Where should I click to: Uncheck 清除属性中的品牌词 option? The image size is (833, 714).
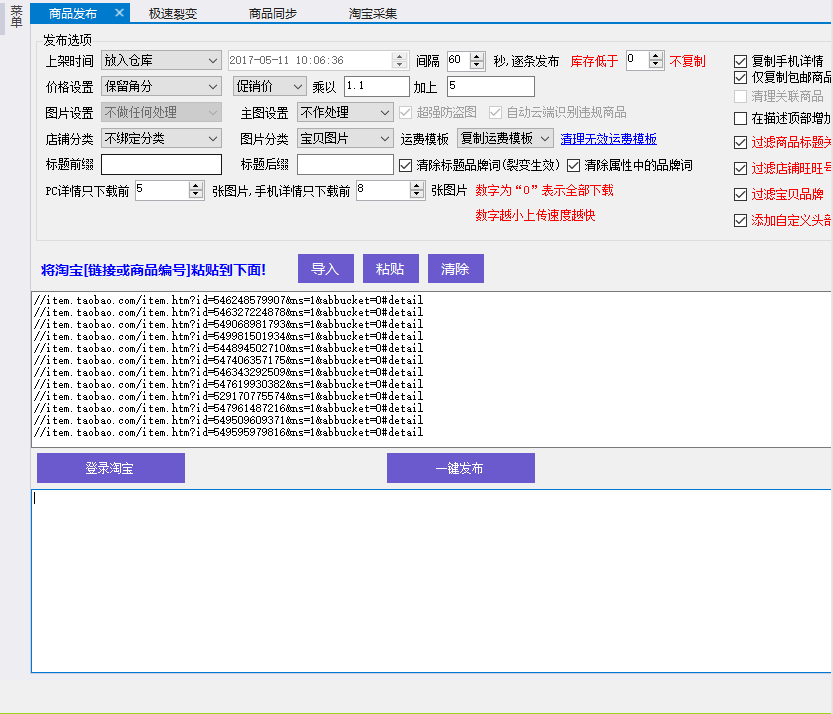[x=574, y=165]
